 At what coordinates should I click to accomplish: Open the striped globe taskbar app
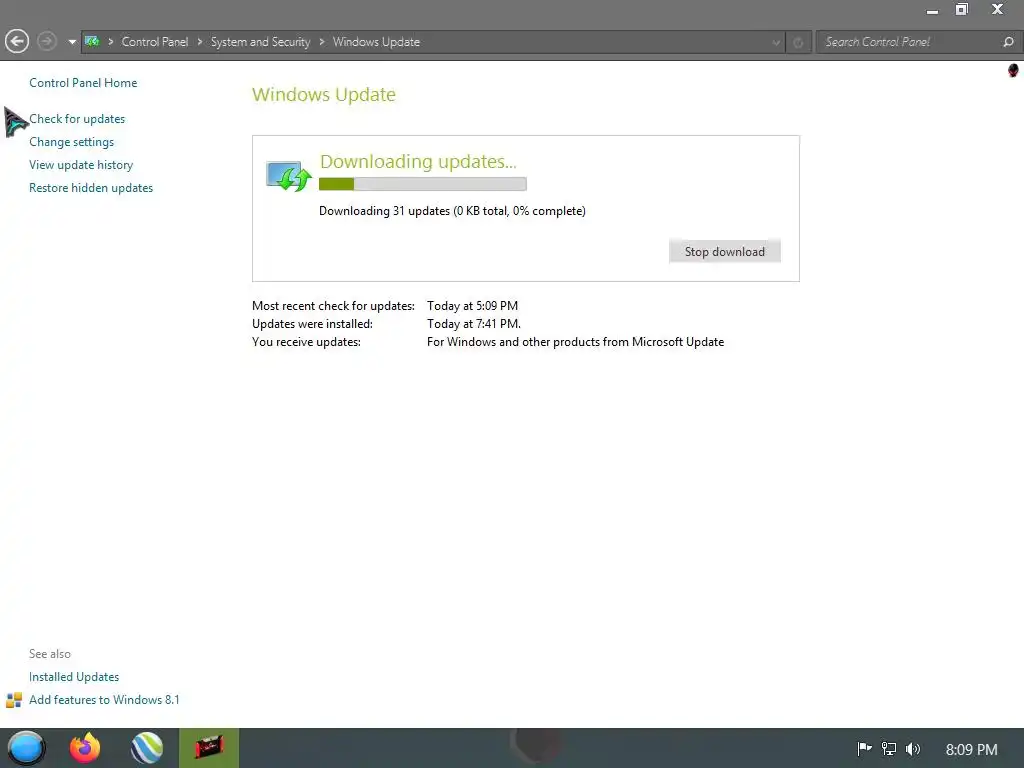click(x=146, y=748)
